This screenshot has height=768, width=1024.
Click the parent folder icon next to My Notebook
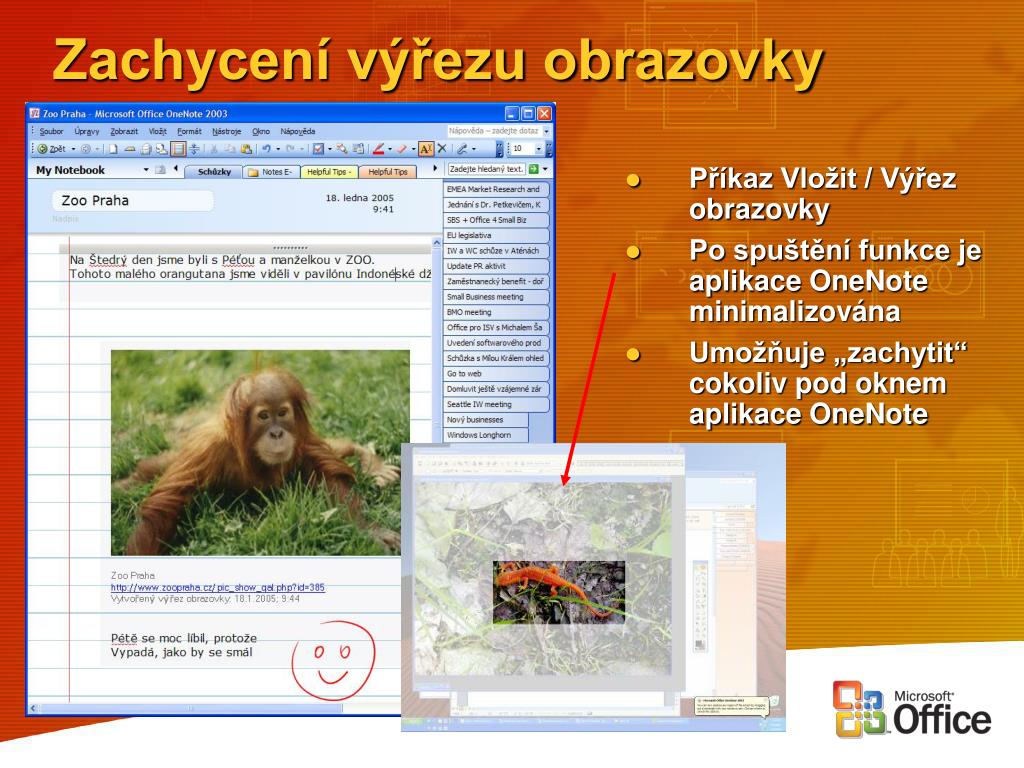(x=160, y=170)
